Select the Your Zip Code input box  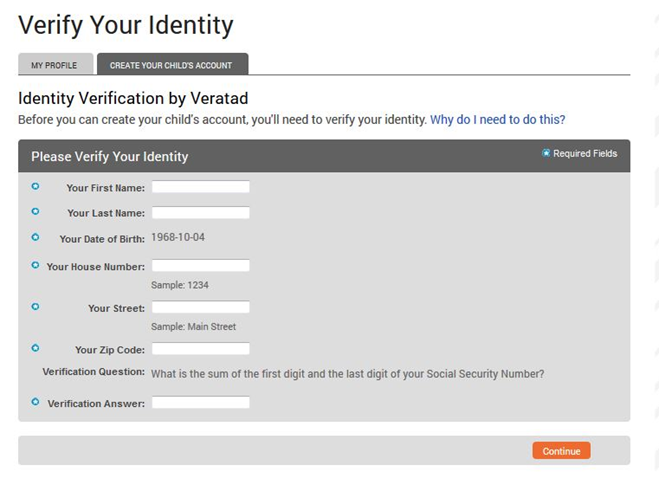(x=200, y=349)
